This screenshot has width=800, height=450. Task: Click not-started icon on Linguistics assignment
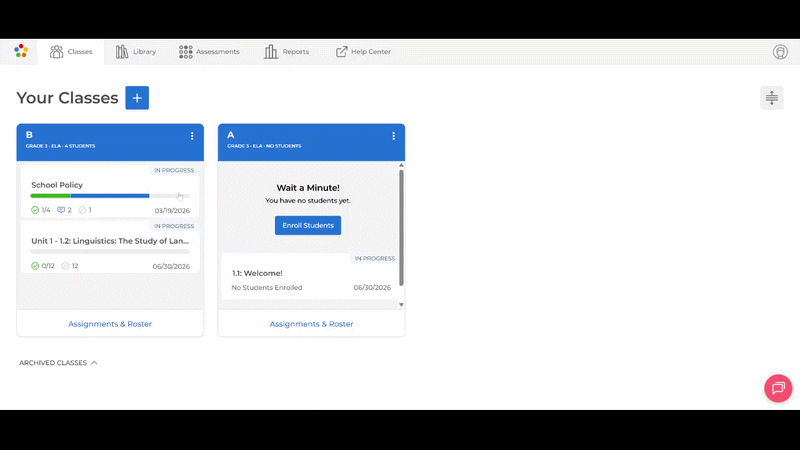pos(65,266)
